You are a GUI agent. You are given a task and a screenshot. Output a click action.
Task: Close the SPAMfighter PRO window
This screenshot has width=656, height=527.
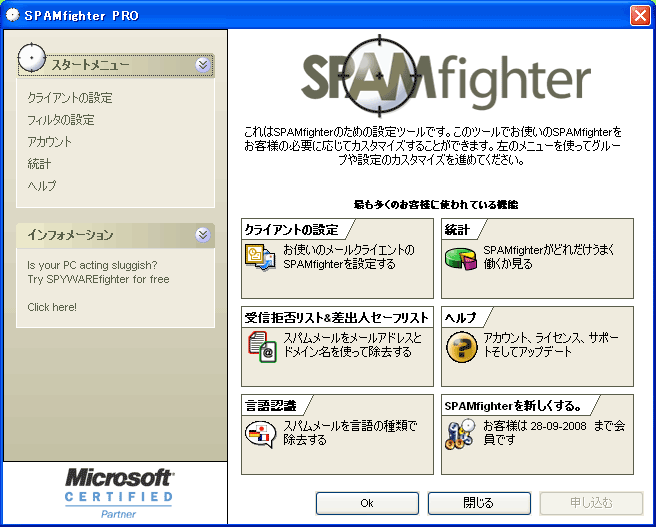pyautogui.click(x=640, y=15)
